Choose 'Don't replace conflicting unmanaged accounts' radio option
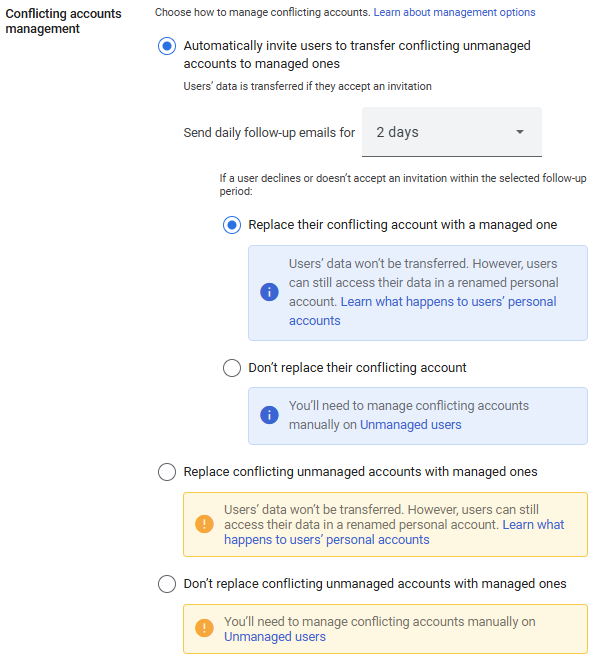 tap(167, 584)
